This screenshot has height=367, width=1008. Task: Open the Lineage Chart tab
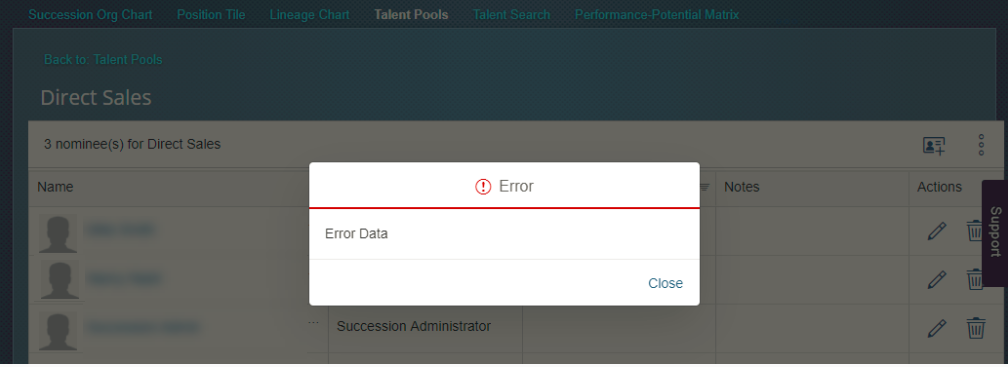(x=309, y=14)
